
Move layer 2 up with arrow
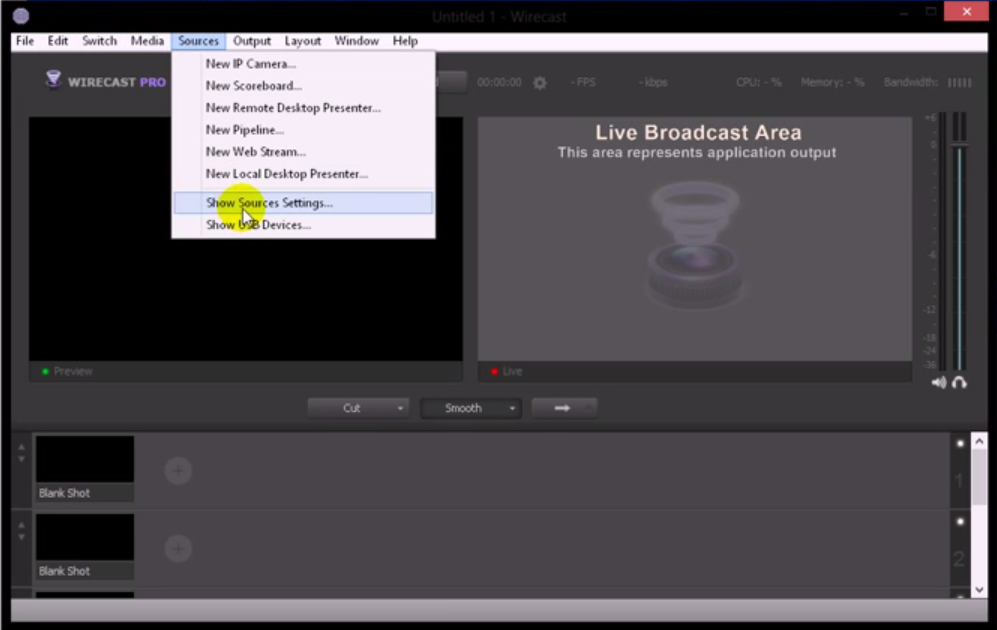(21, 526)
